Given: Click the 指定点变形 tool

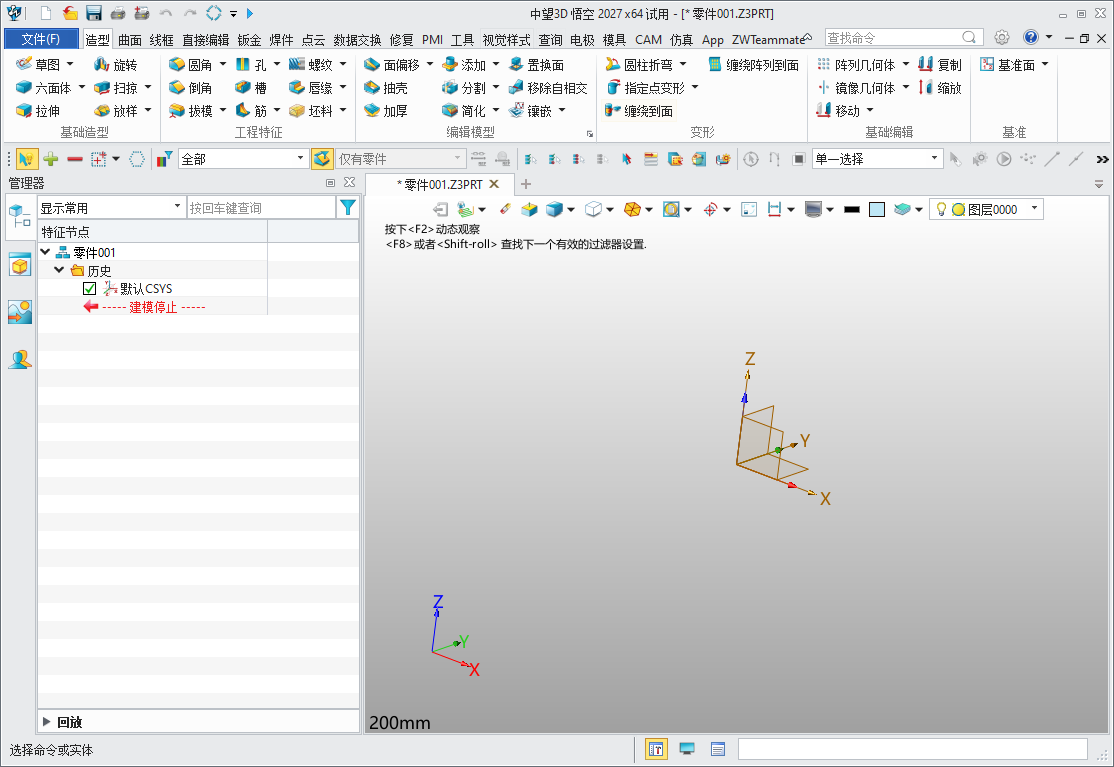Looking at the screenshot, I should (646, 88).
